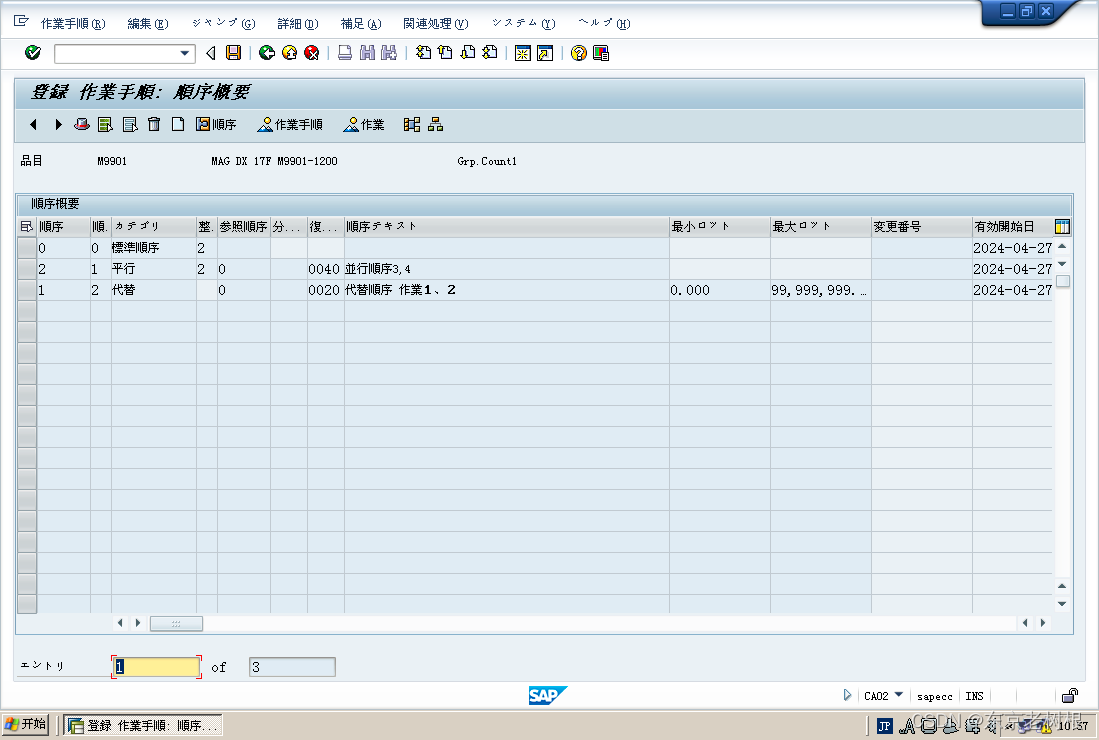Image resolution: width=1099 pixels, height=740 pixels.
Task: Click the Save icon in the toolbar
Action: click(231, 53)
